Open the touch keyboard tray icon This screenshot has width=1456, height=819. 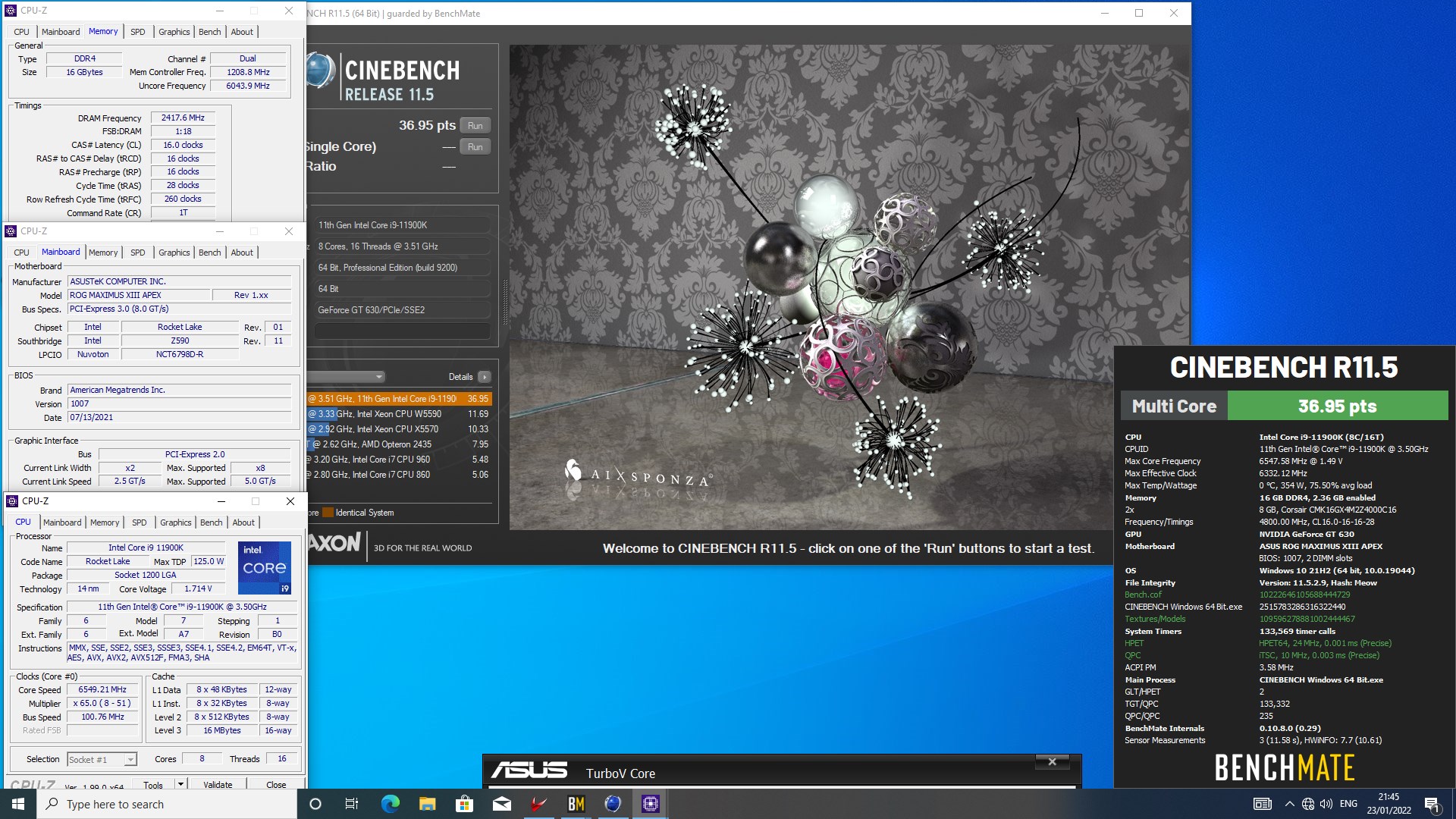1262,804
